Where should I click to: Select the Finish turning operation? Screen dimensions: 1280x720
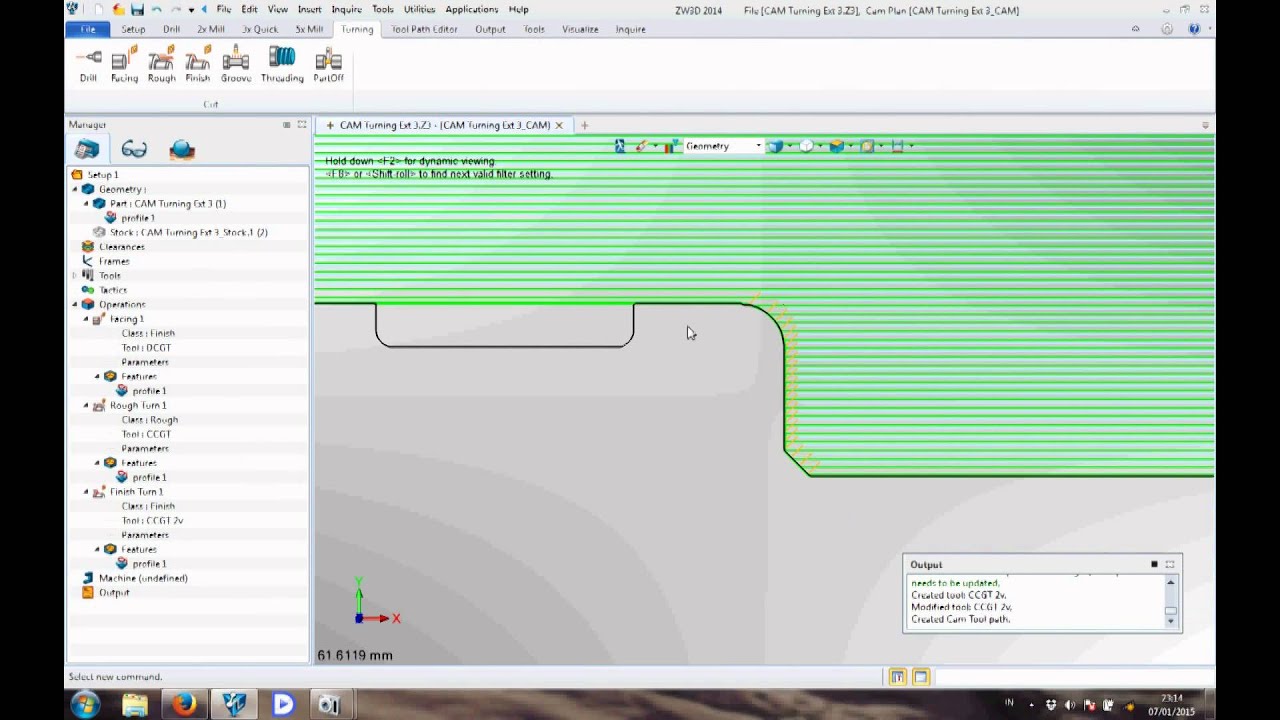click(197, 65)
